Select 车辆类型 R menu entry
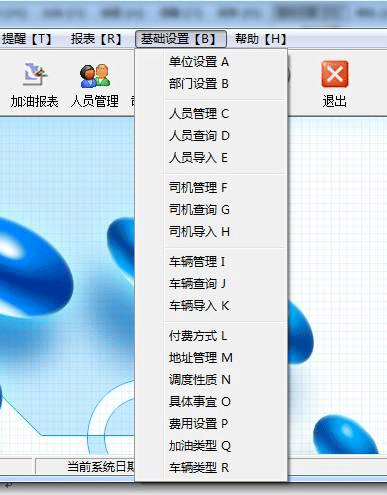Viewport: 387px width, 495px height. pos(211,468)
